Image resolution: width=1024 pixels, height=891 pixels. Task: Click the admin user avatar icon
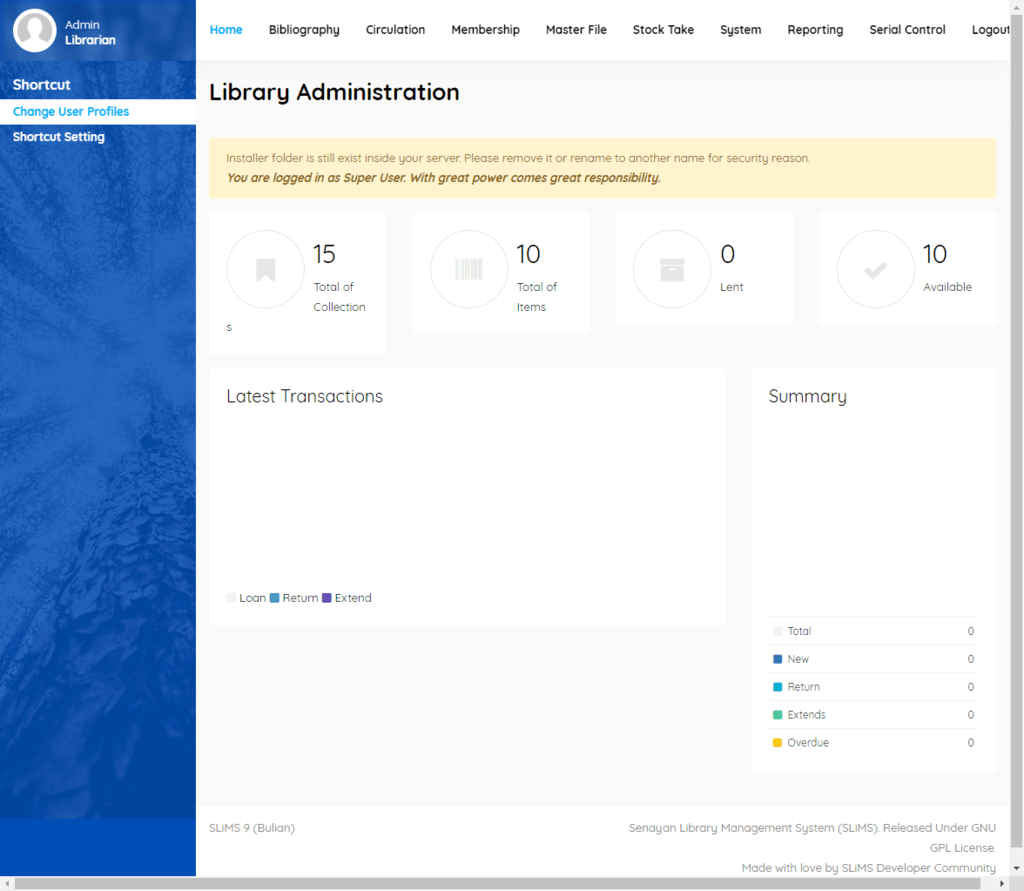point(34,31)
